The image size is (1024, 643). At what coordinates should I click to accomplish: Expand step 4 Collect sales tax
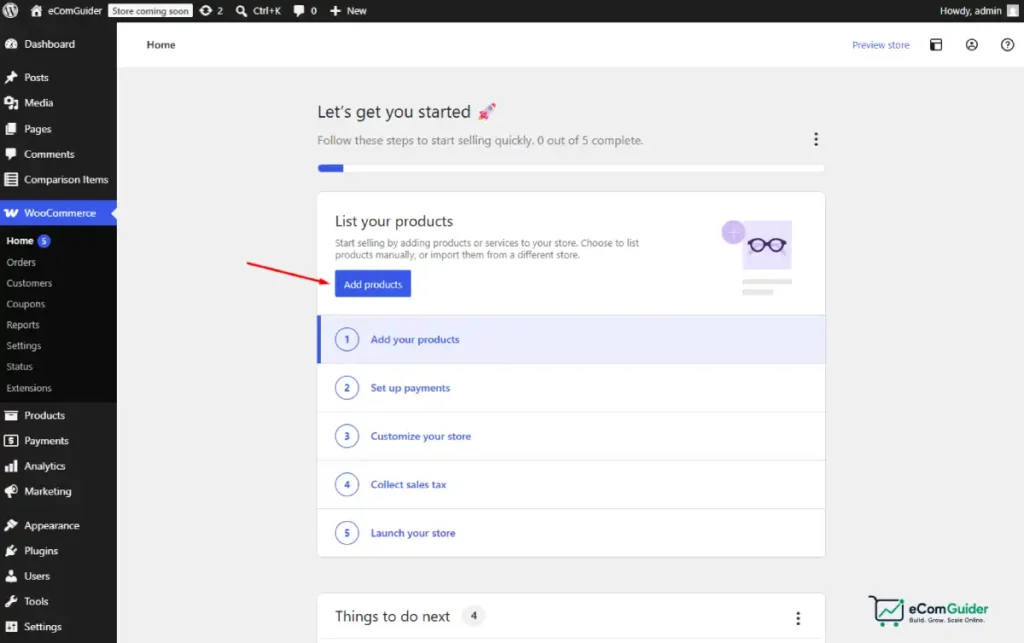point(571,484)
